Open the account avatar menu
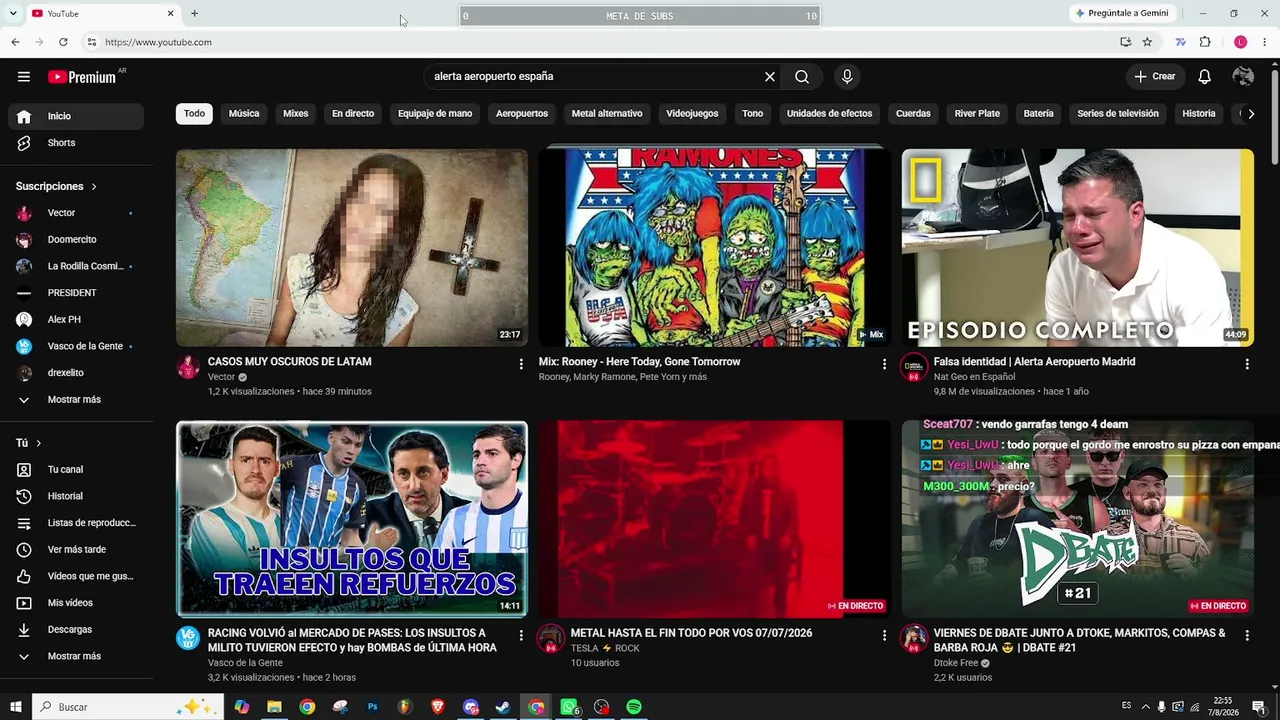1280x720 pixels. 1243,77
